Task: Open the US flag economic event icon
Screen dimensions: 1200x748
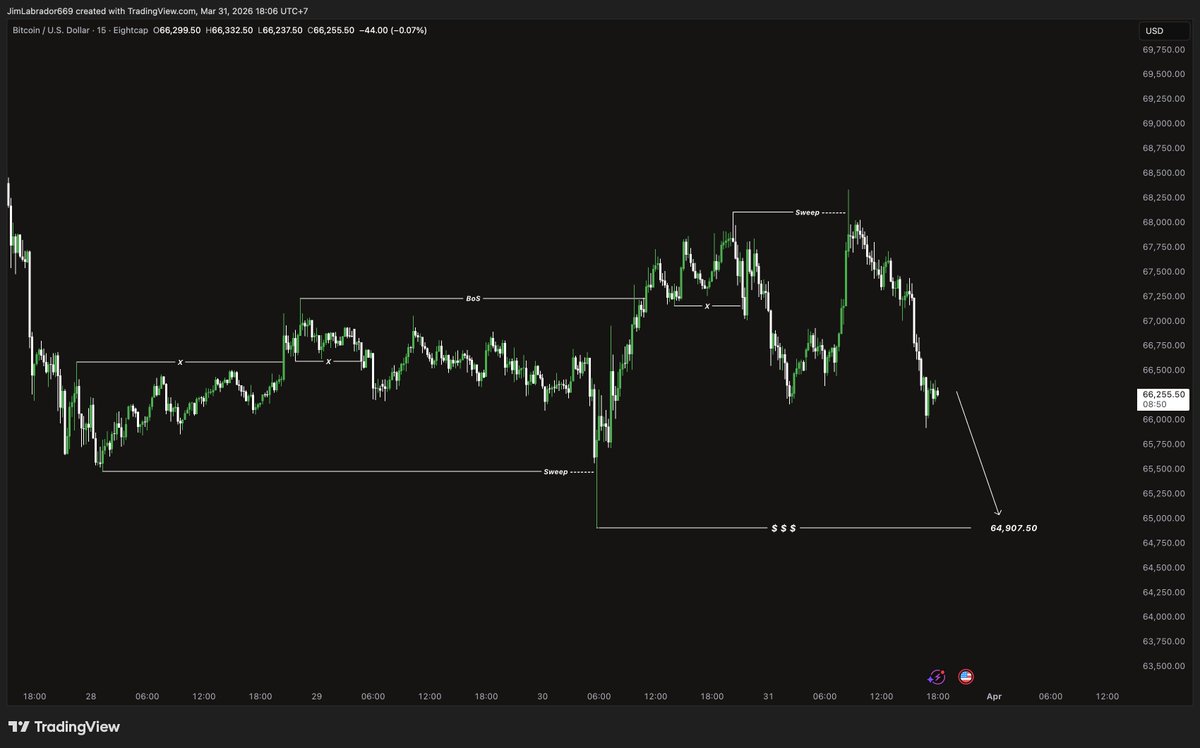Action: [x=966, y=677]
